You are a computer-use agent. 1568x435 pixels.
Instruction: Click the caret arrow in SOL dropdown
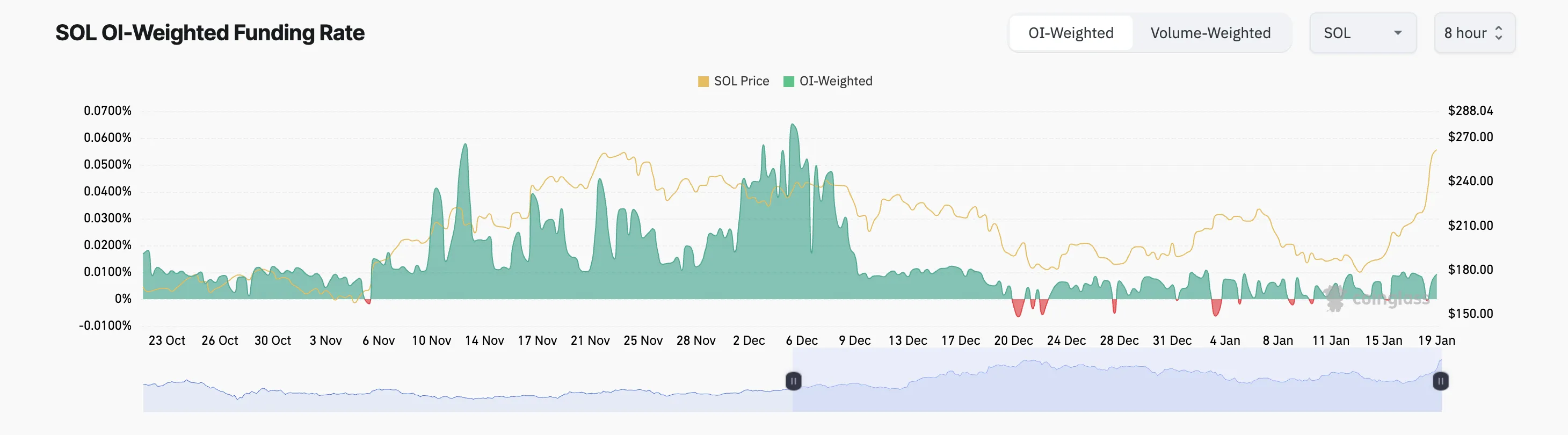[x=1398, y=33]
